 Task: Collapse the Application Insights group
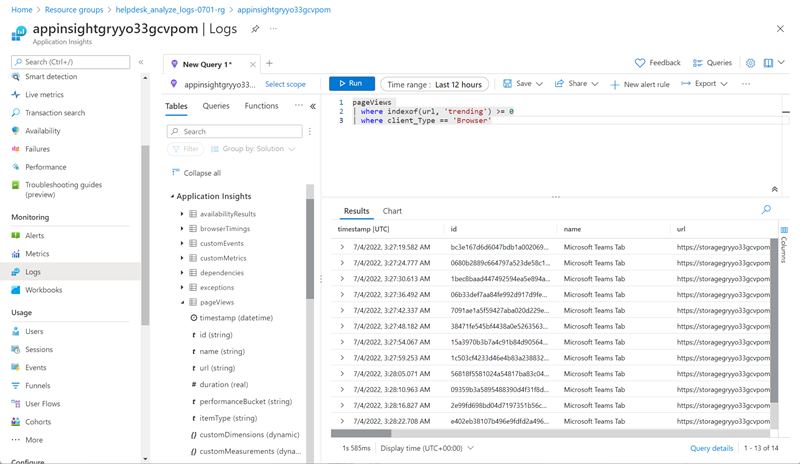(x=172, y=196)
